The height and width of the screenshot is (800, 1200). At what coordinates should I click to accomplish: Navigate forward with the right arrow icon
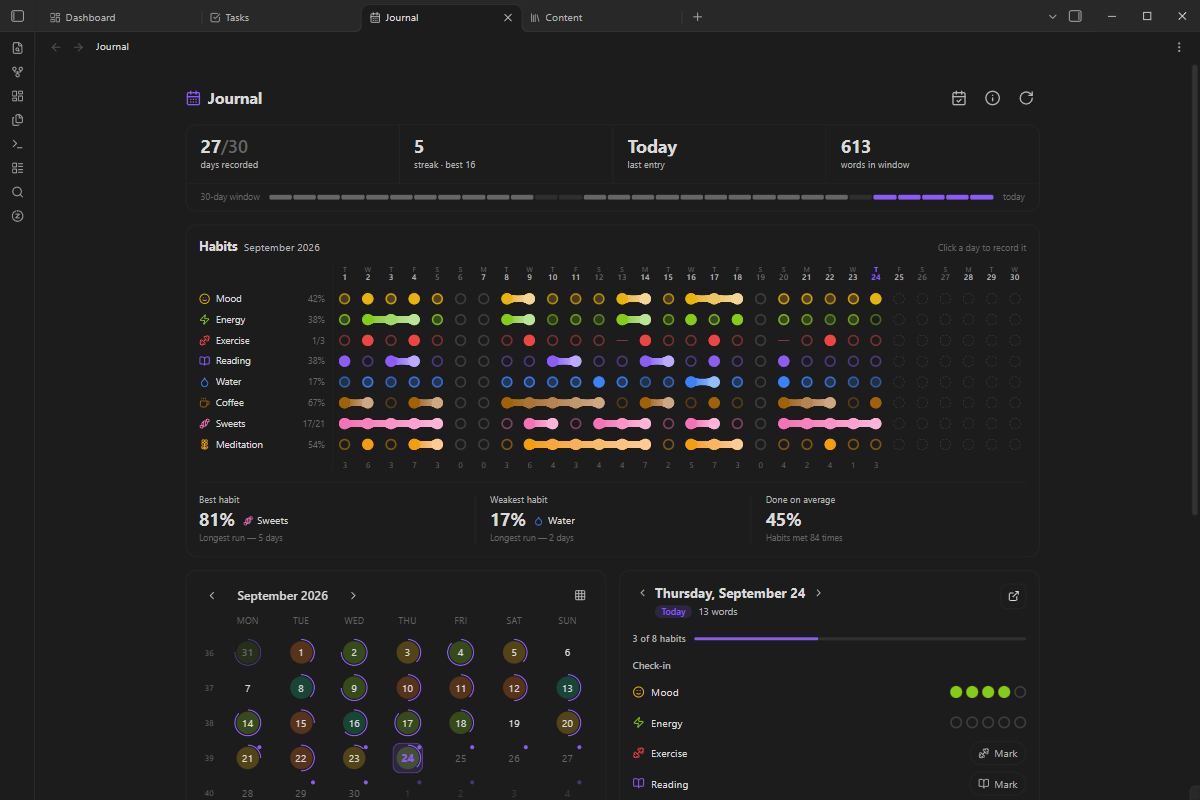(78, 47)
